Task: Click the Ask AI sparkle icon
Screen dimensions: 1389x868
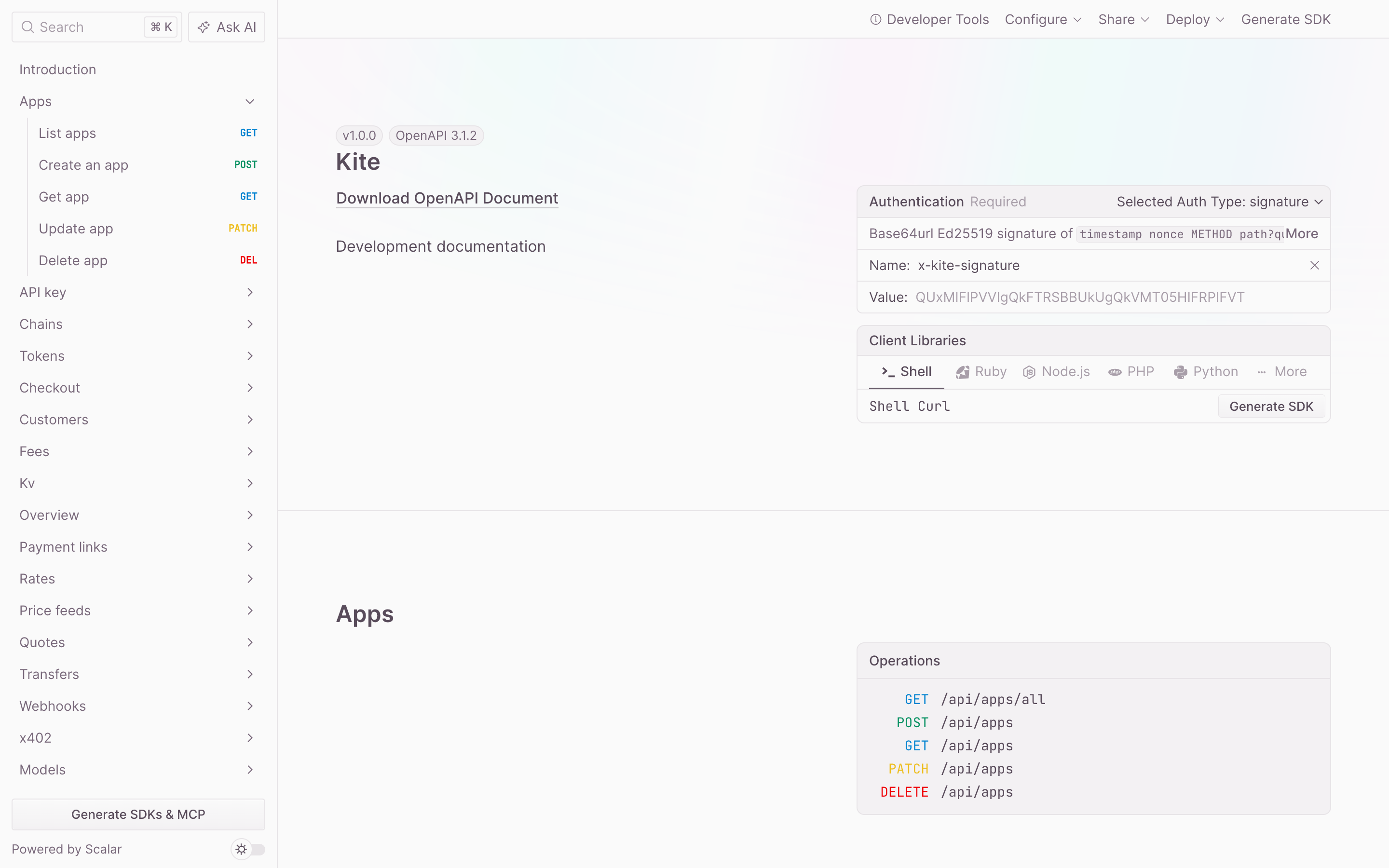Action: point(203,27)
